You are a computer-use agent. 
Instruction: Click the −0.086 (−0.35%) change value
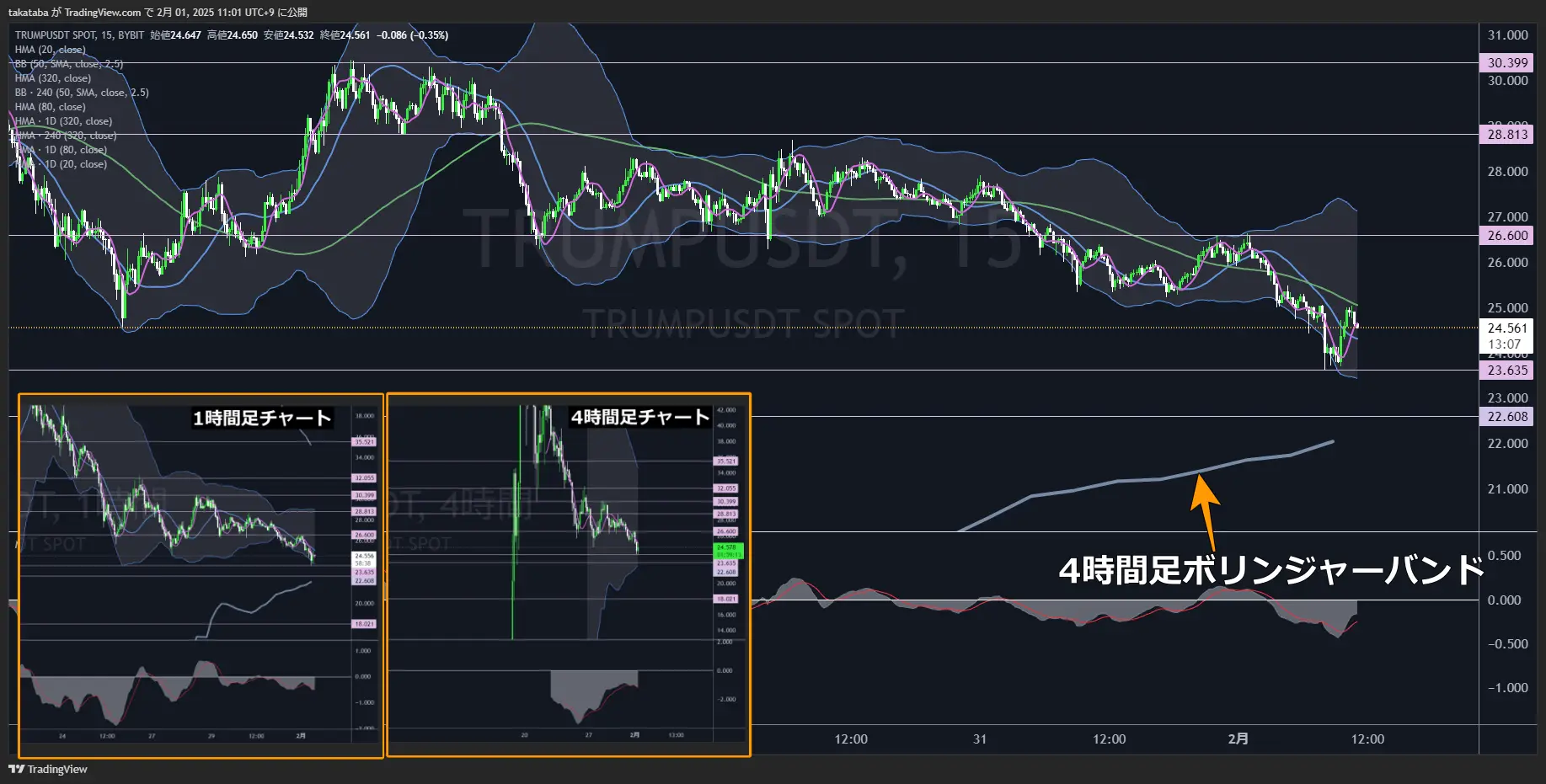pos(413,35)
